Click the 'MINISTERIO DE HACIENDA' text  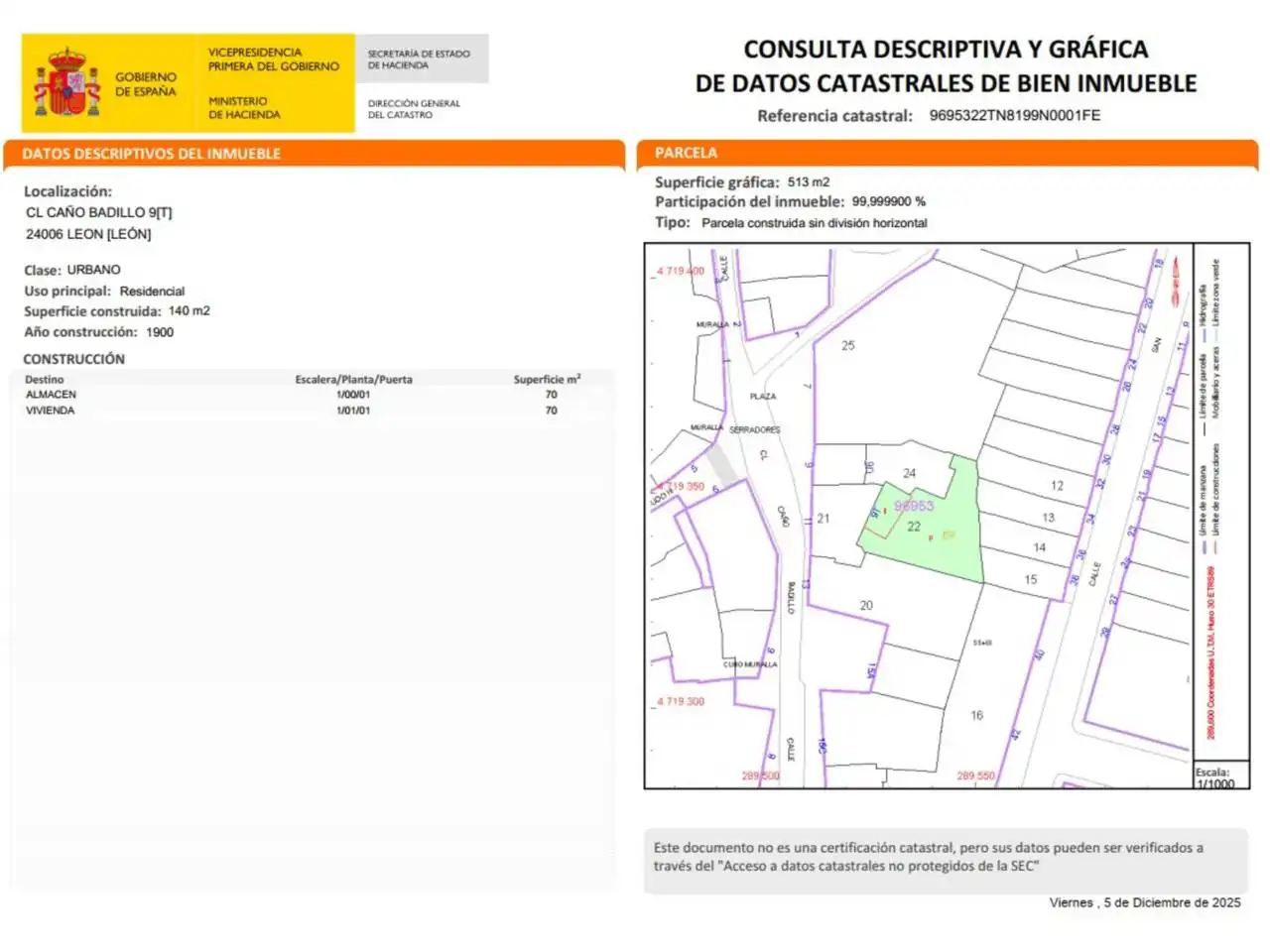244,108
